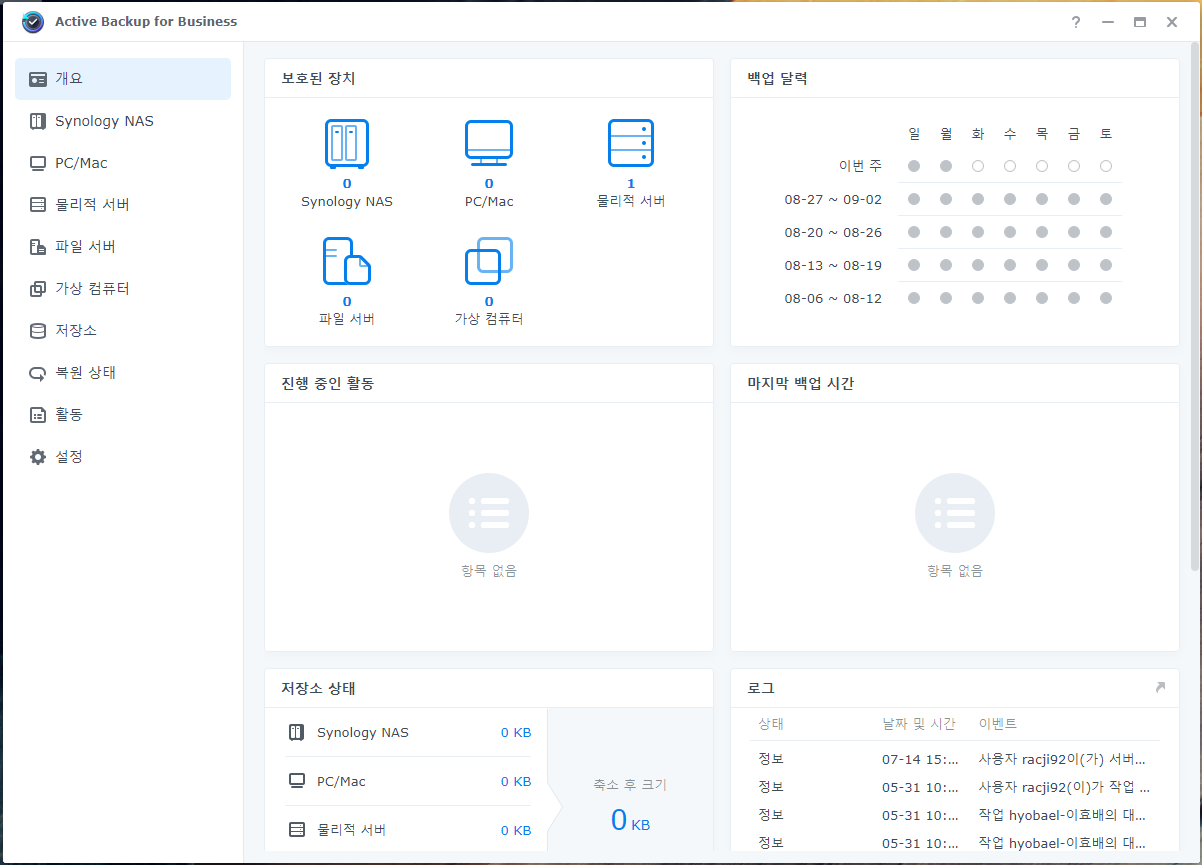Viewport: 1202px width, 865px height.
Task: Click the 파일 서버 icon in 보호된 장치
Action: click(347, 261)
